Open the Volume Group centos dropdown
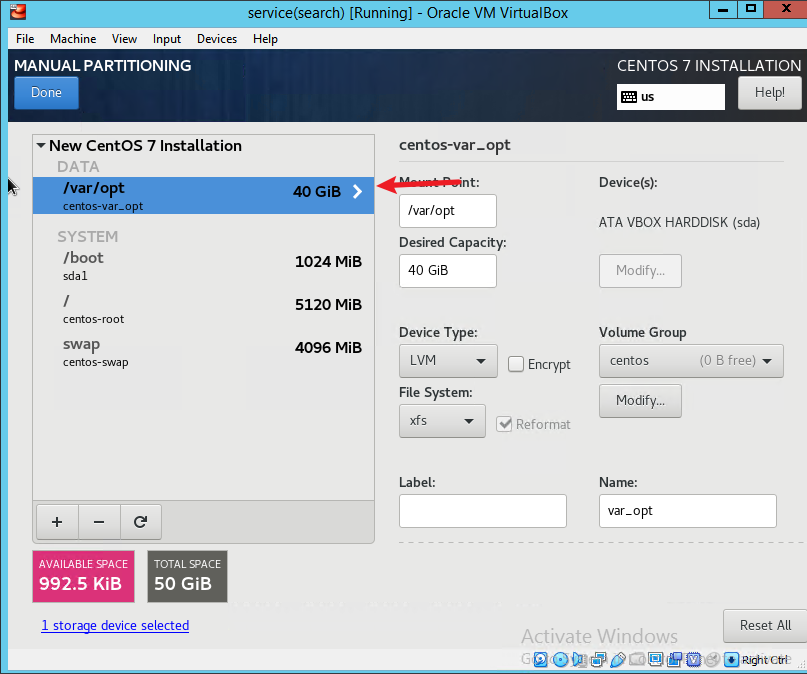Image resolution: width=807 pixels, height=674 pixels. (691, 361)
